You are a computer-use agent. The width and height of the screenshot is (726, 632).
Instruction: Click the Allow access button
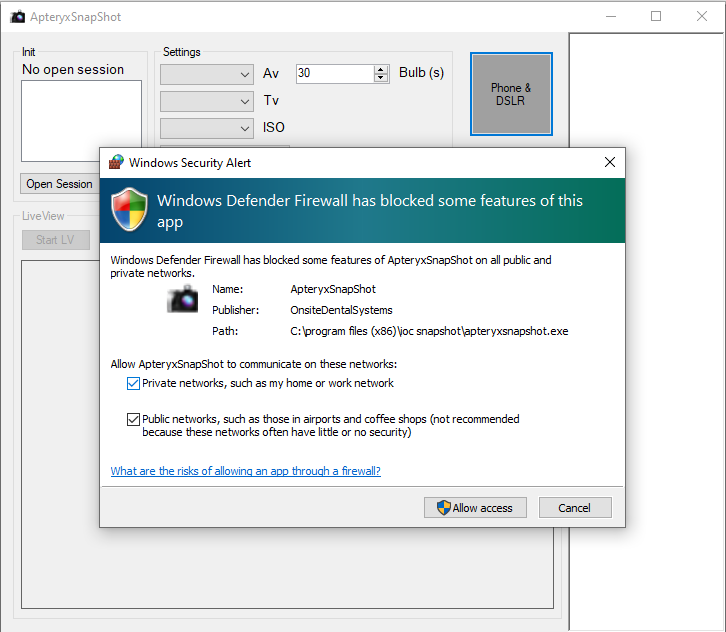point(475,508)
